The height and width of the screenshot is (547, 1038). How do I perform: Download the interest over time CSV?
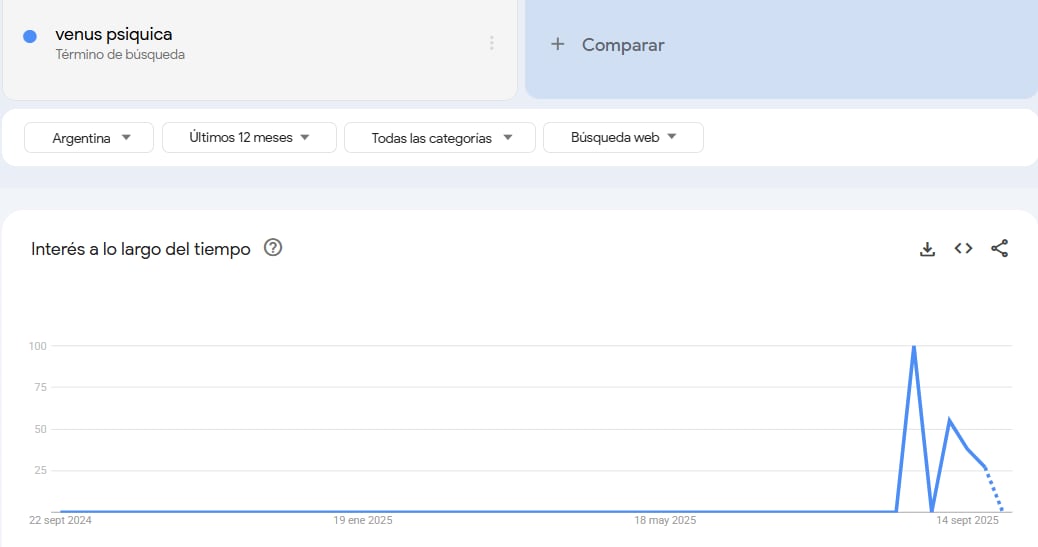[x=927, y=249]
